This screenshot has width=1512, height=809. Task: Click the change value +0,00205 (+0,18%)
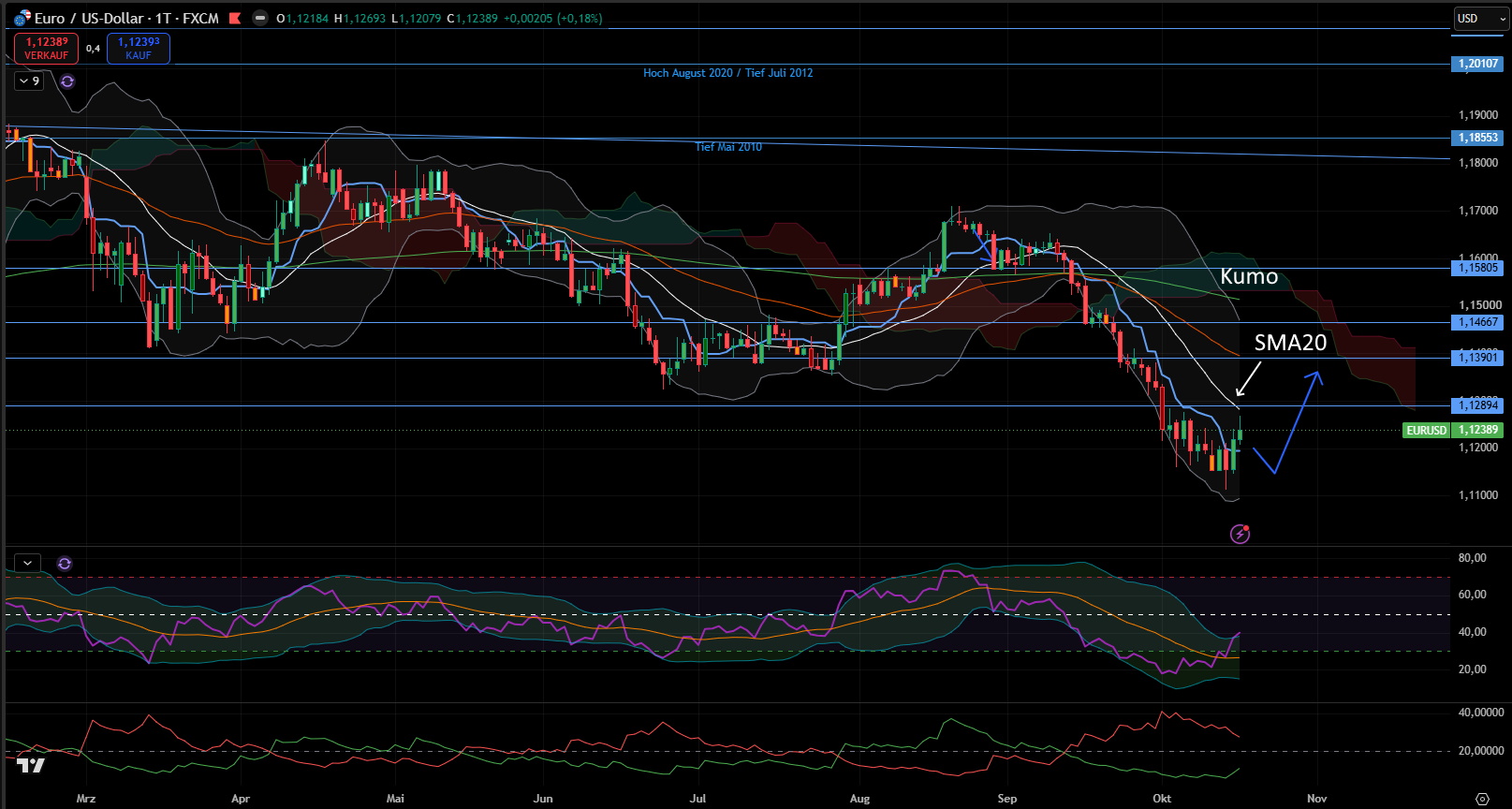click(x=552, y=18)
